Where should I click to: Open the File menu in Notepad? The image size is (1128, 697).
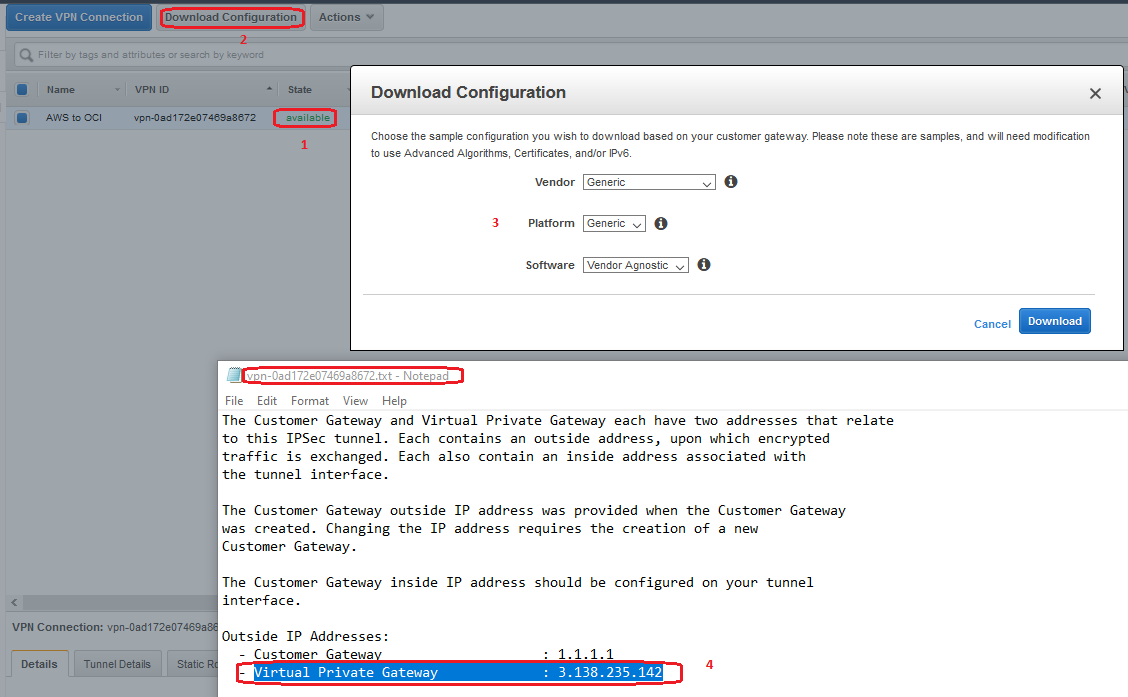[234, 401]
